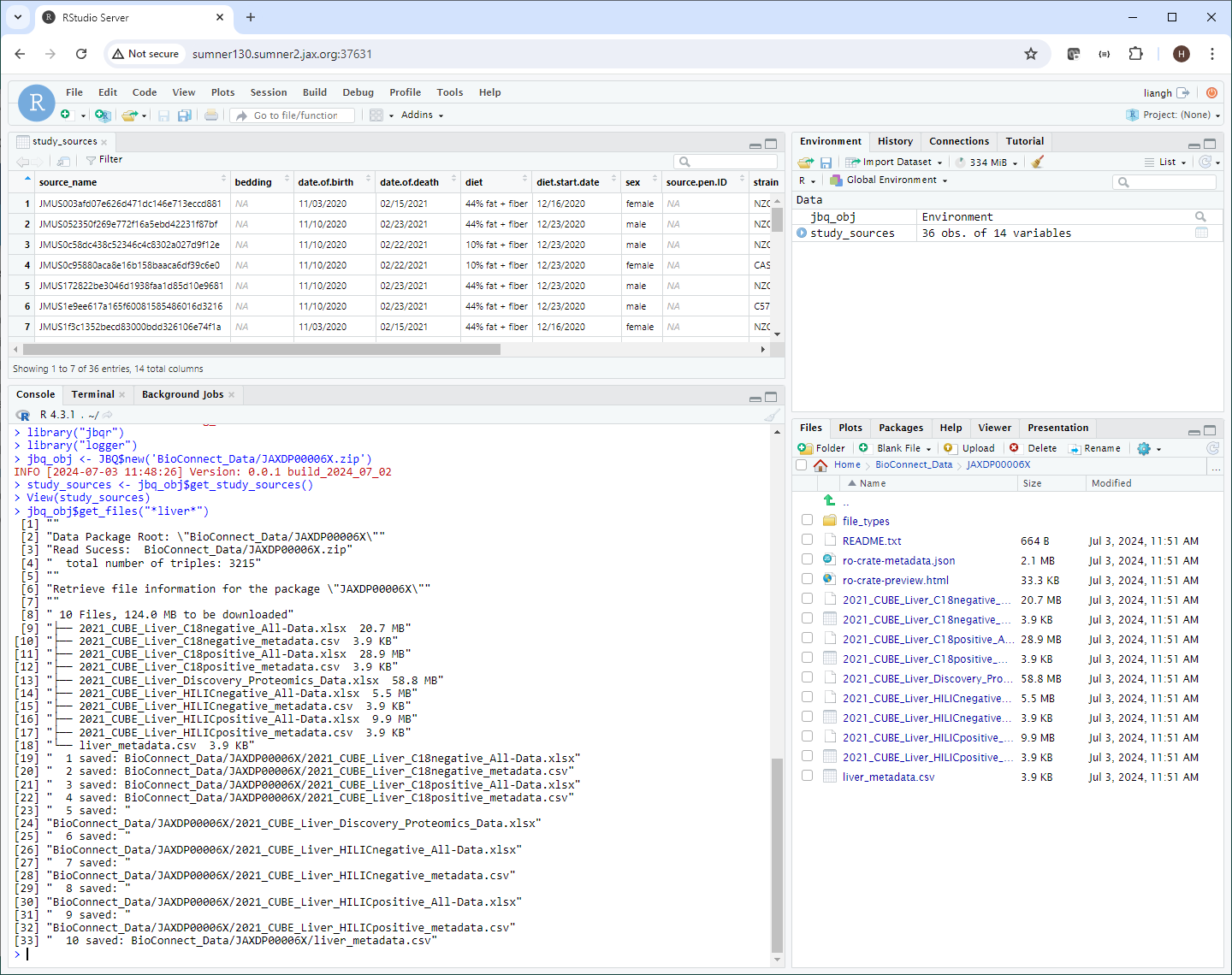Expand the Addins dropdown menu
Image resolution: width=1232 pixels, height=975 pixels.
click(x=421, y=115)
